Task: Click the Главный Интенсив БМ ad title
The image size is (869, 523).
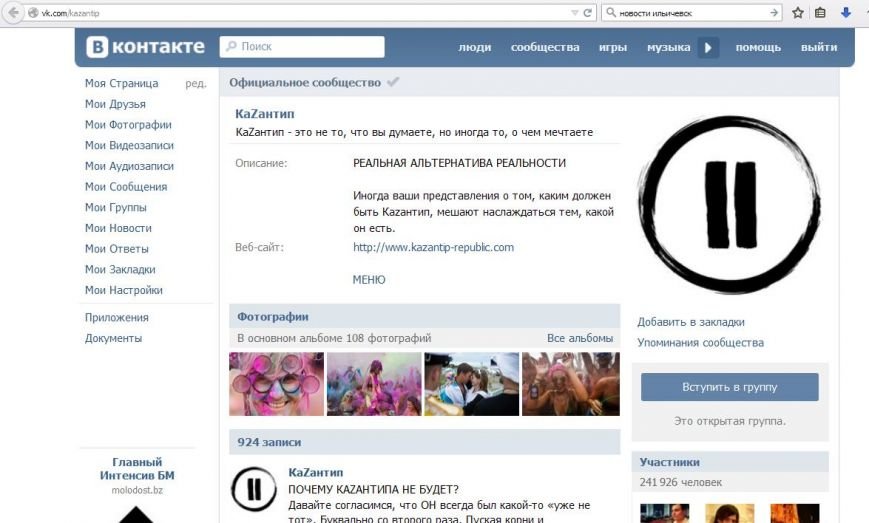Action: pos(137,469)
